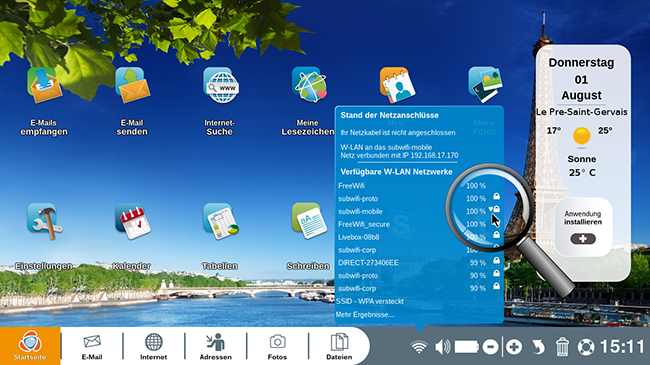Screen dimensions: 650x365
Task: Click the Ihr Netzkabel ist nicht angeschlossen status
Action: (x=398, y=133)
